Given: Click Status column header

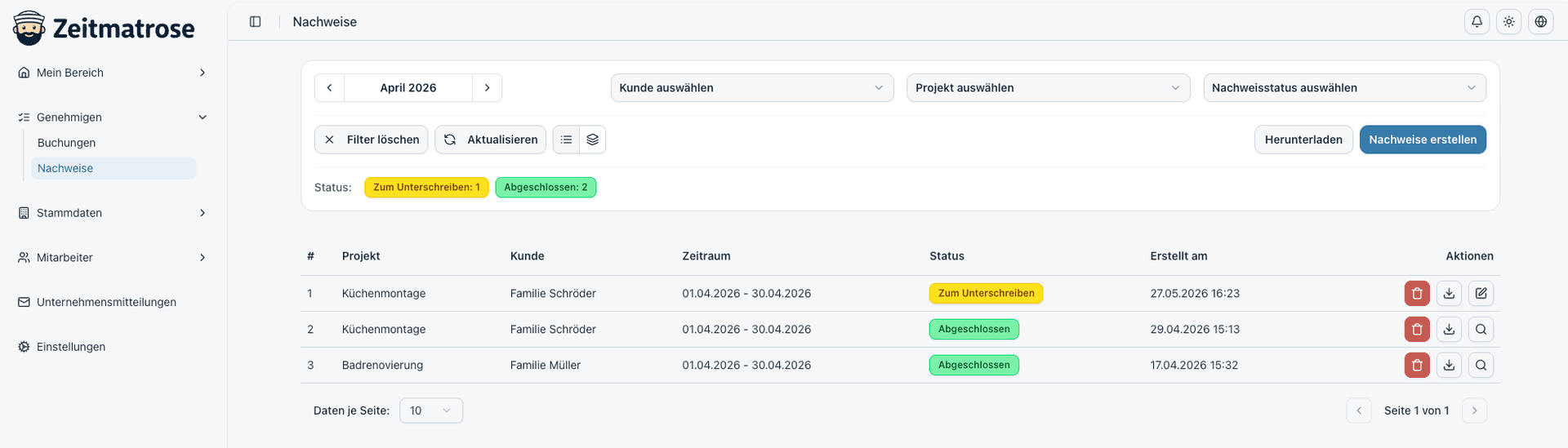Looking at the screenshot, I should pyautogui.click(x=947, y=256).
